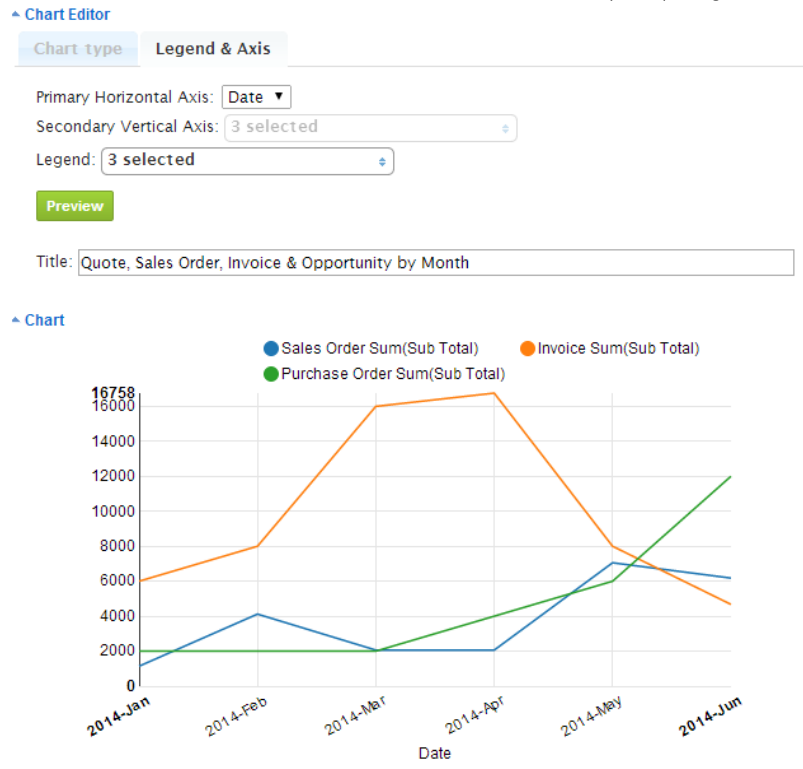Collapse the Chart section

38,320
